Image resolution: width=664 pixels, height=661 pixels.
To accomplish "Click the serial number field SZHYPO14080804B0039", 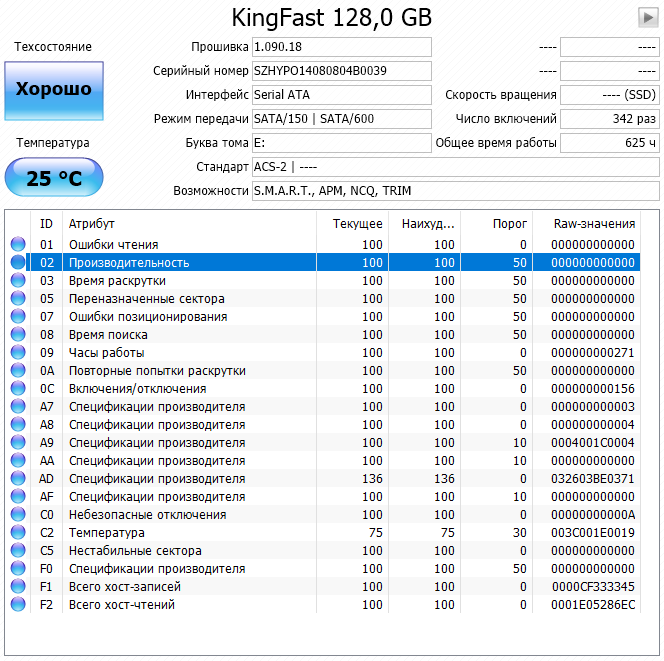I will [x=342, y=71].
